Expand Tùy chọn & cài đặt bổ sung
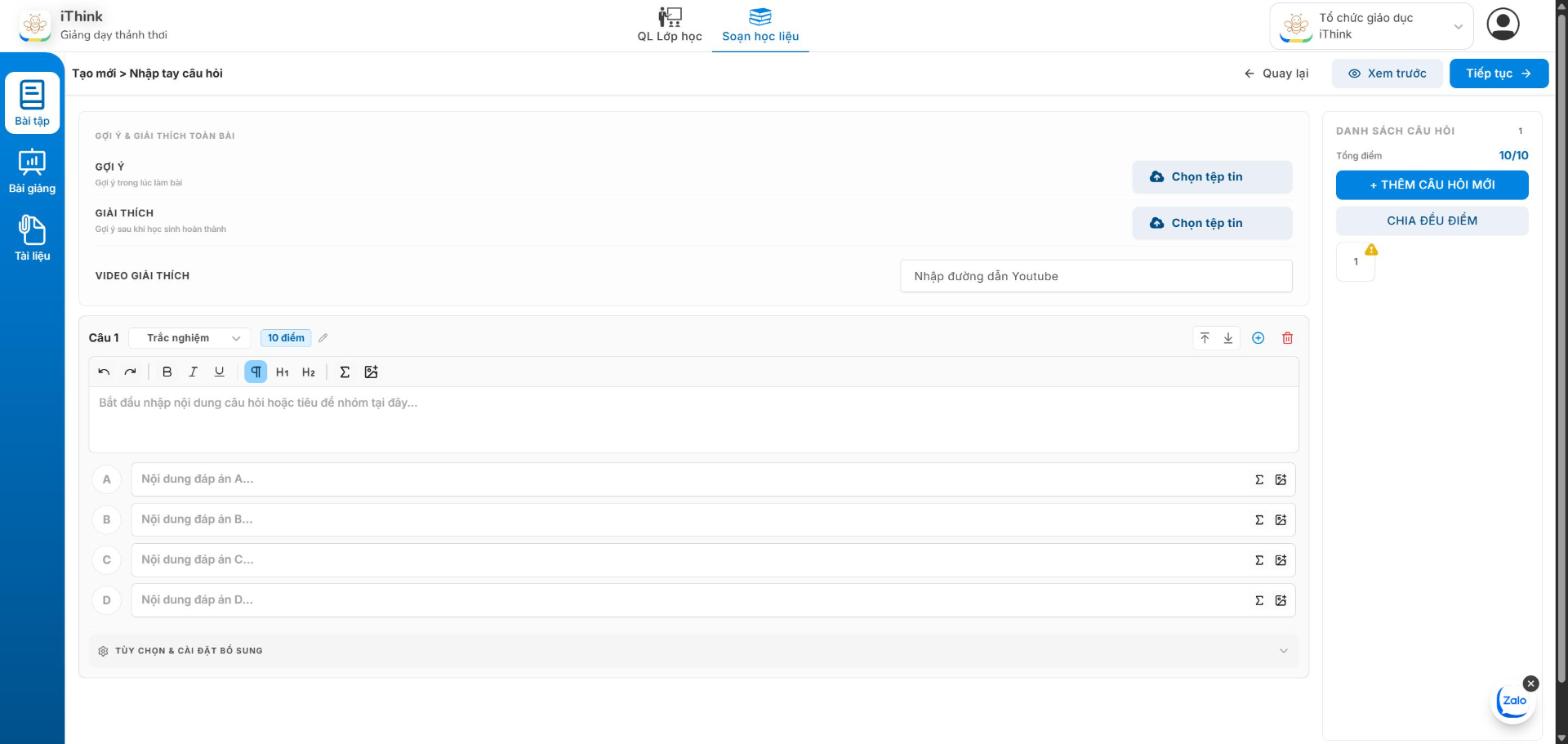 point(694,651)
